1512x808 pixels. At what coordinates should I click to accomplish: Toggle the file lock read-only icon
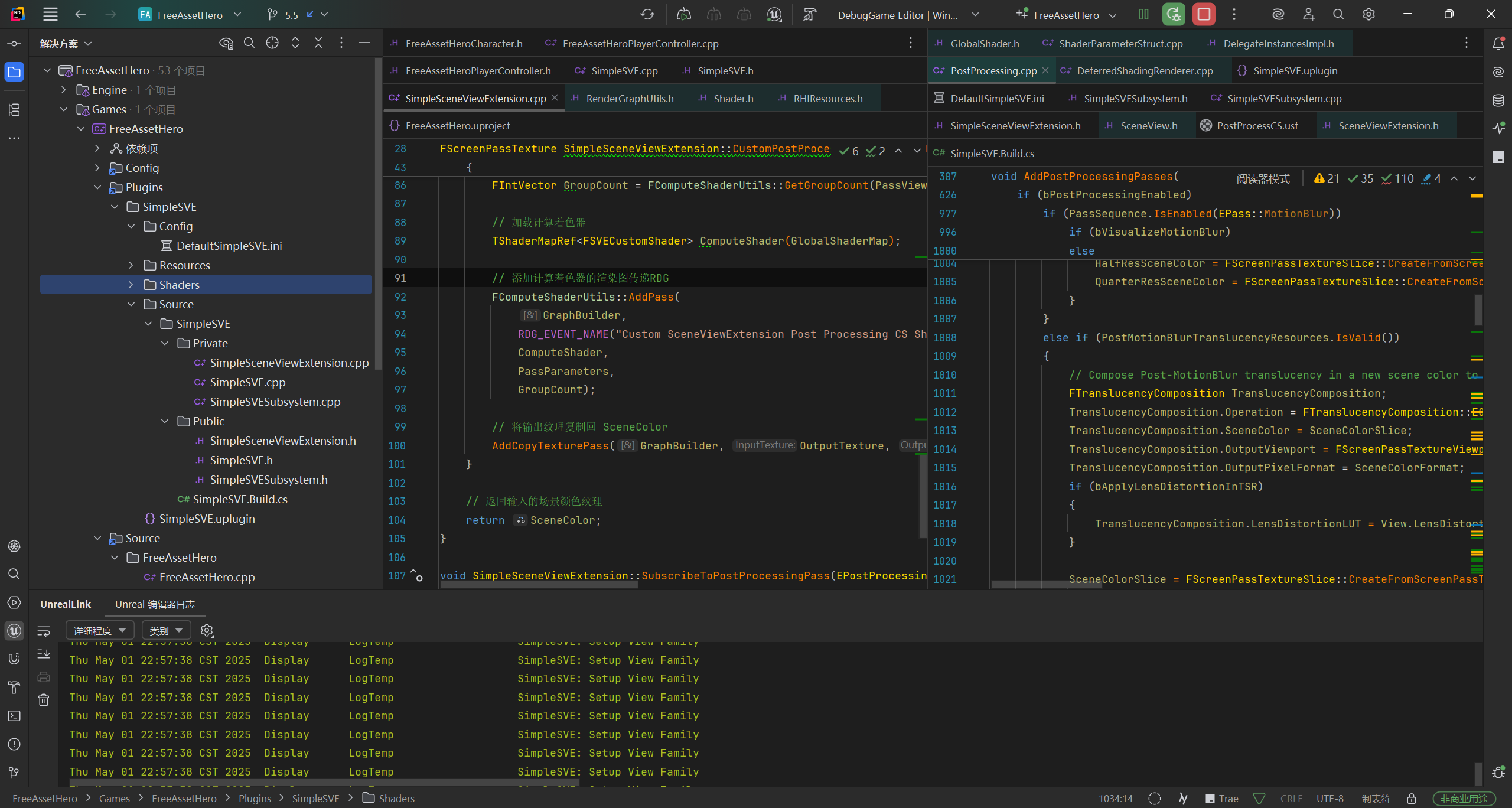1412,799
